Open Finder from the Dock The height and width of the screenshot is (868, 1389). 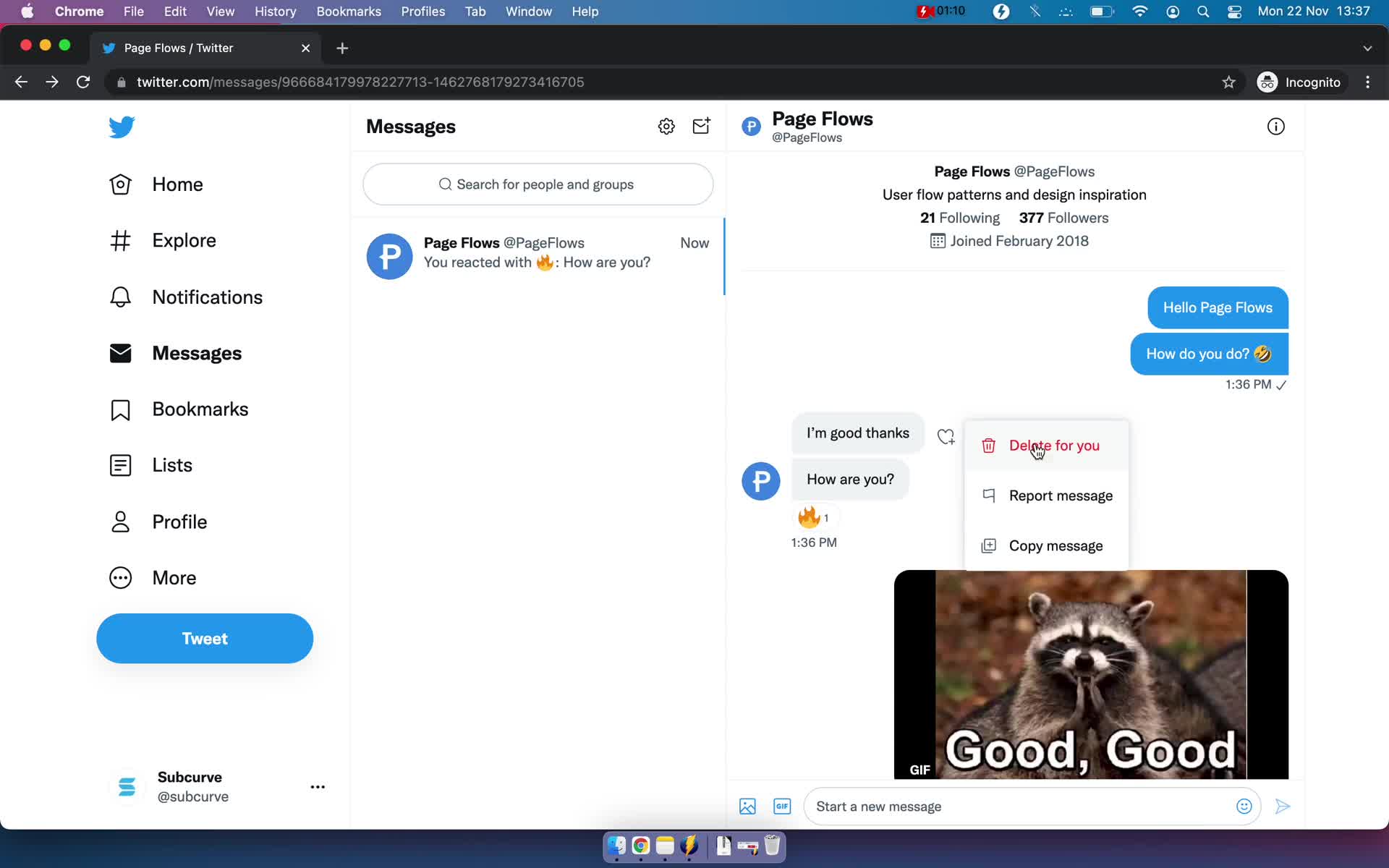[616, 845]
